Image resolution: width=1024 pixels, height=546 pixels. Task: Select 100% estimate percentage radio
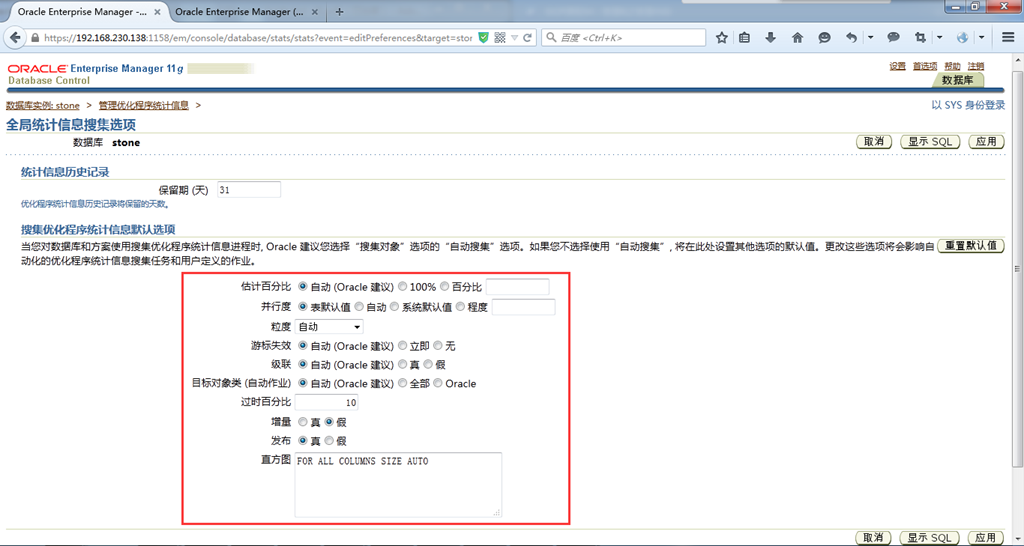coord(403,286)
